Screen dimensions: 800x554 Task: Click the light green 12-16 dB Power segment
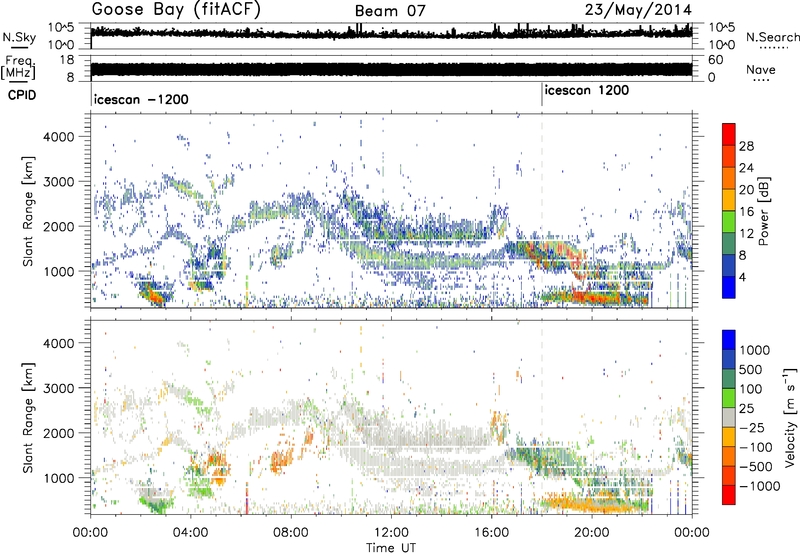729,222
